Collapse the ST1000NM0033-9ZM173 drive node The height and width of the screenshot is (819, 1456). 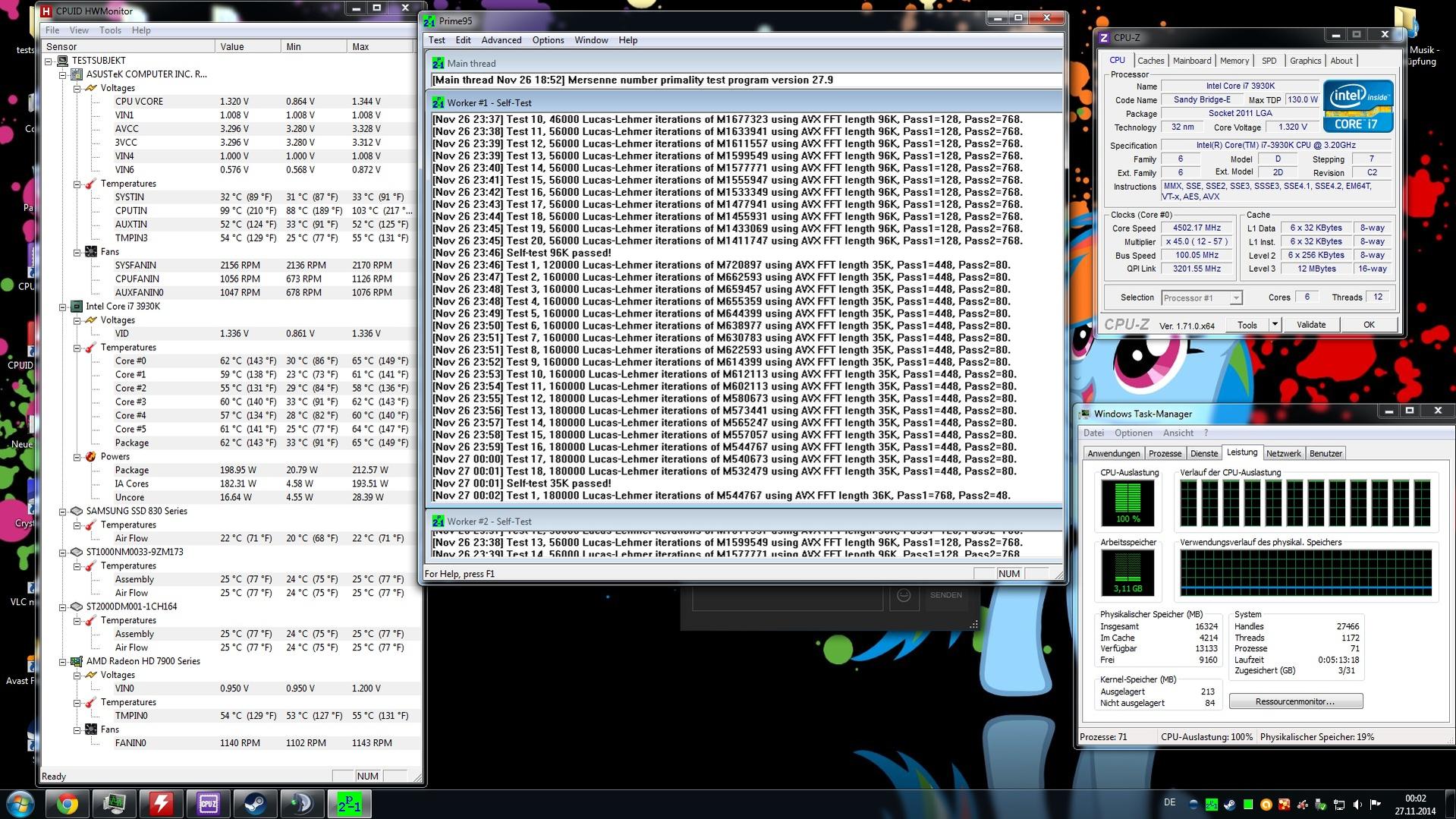(x=63, y=553)
